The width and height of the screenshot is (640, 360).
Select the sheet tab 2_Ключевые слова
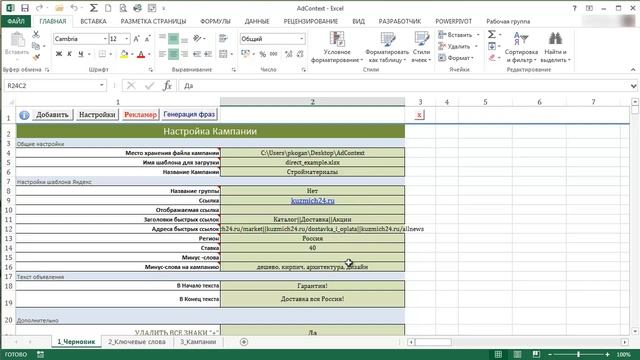pyautogui.click(x=137, y=342)
